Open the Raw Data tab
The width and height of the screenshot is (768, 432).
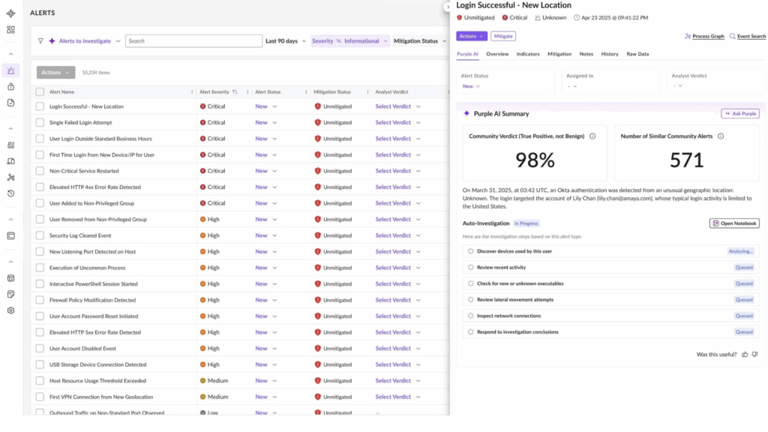pyautogui.click(x=637, y=54)
